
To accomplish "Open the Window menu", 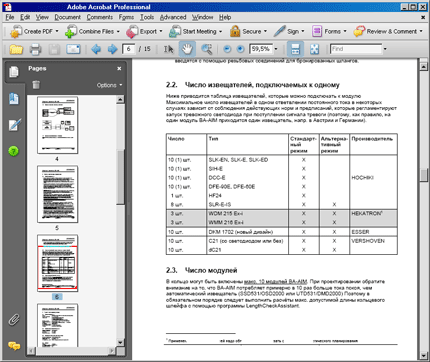I will pos(202,17).
